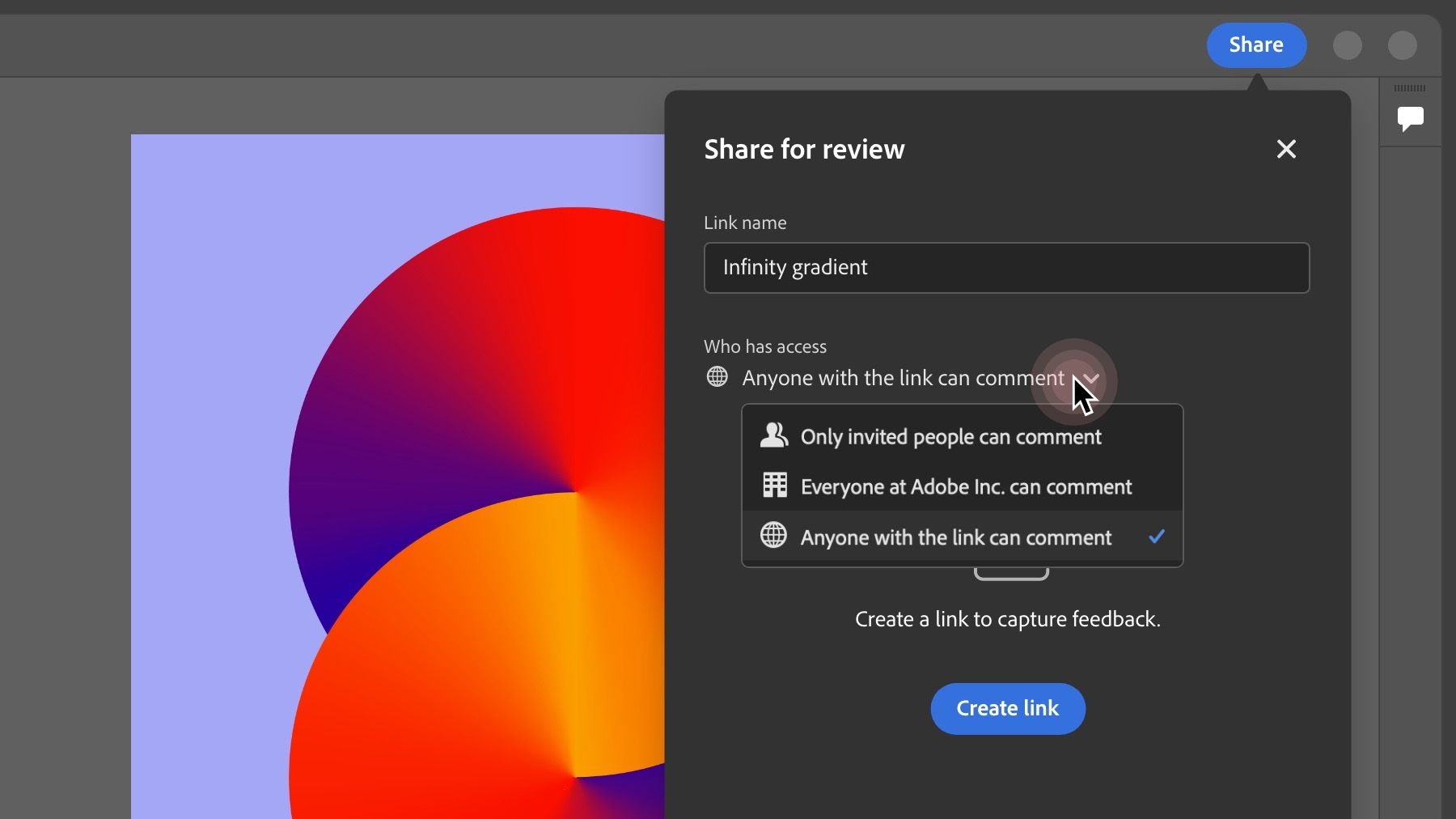Screen dimensions: 1456x819
Task: Choose Everyone at Adobe Inc. can comment
Action: pos(963,486)
